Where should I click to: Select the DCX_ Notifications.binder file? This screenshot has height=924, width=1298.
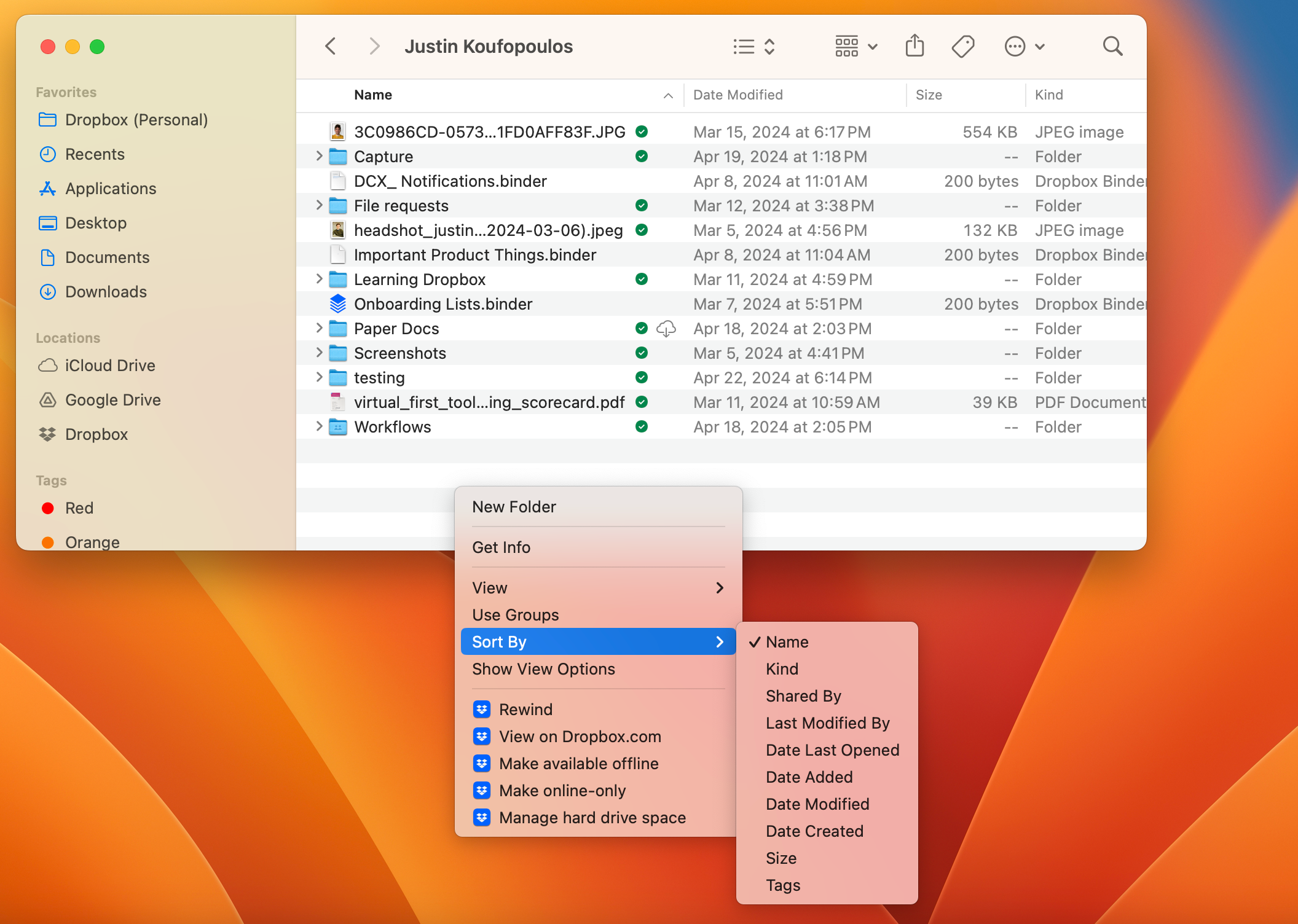[721, 181]
